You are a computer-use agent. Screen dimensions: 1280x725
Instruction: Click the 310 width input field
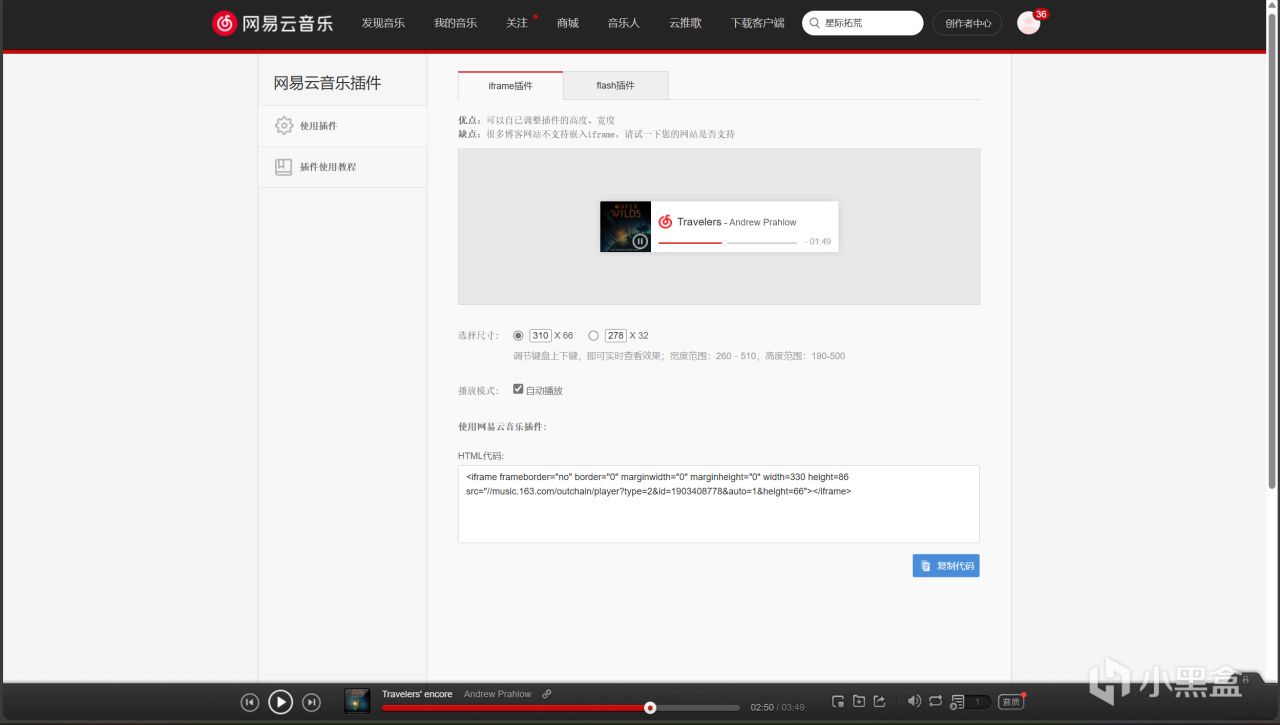pos(540,336)
